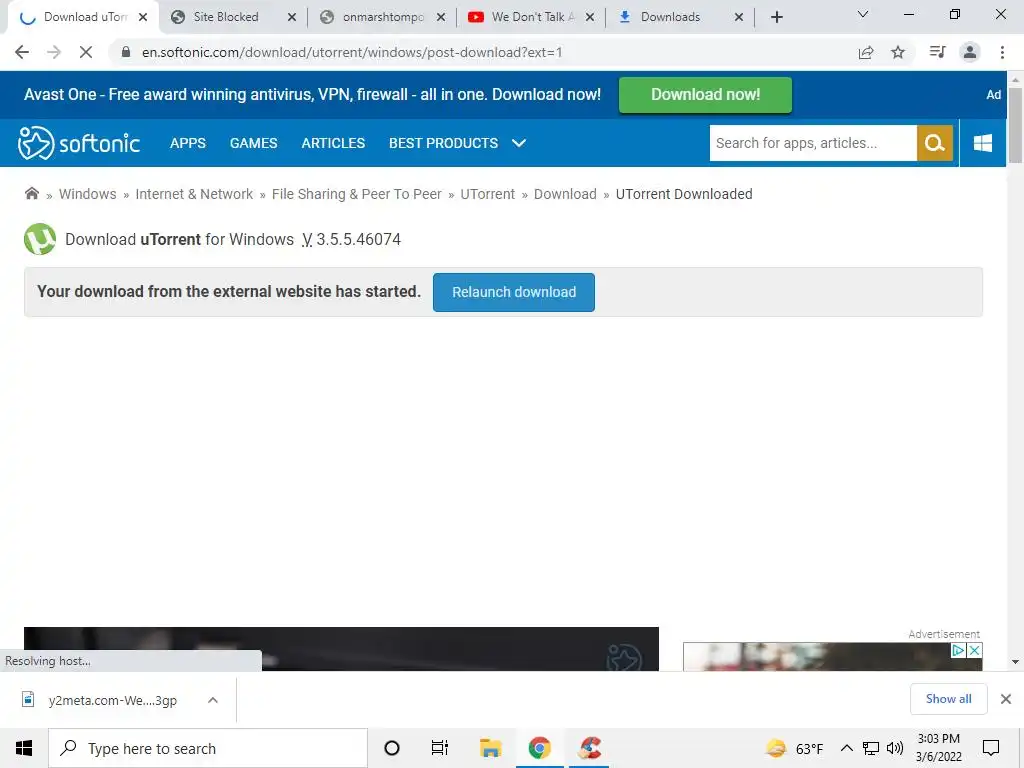Go back to the previous page
The width and height of the screenshot is (1024, 768).
[x=22, y=52]
